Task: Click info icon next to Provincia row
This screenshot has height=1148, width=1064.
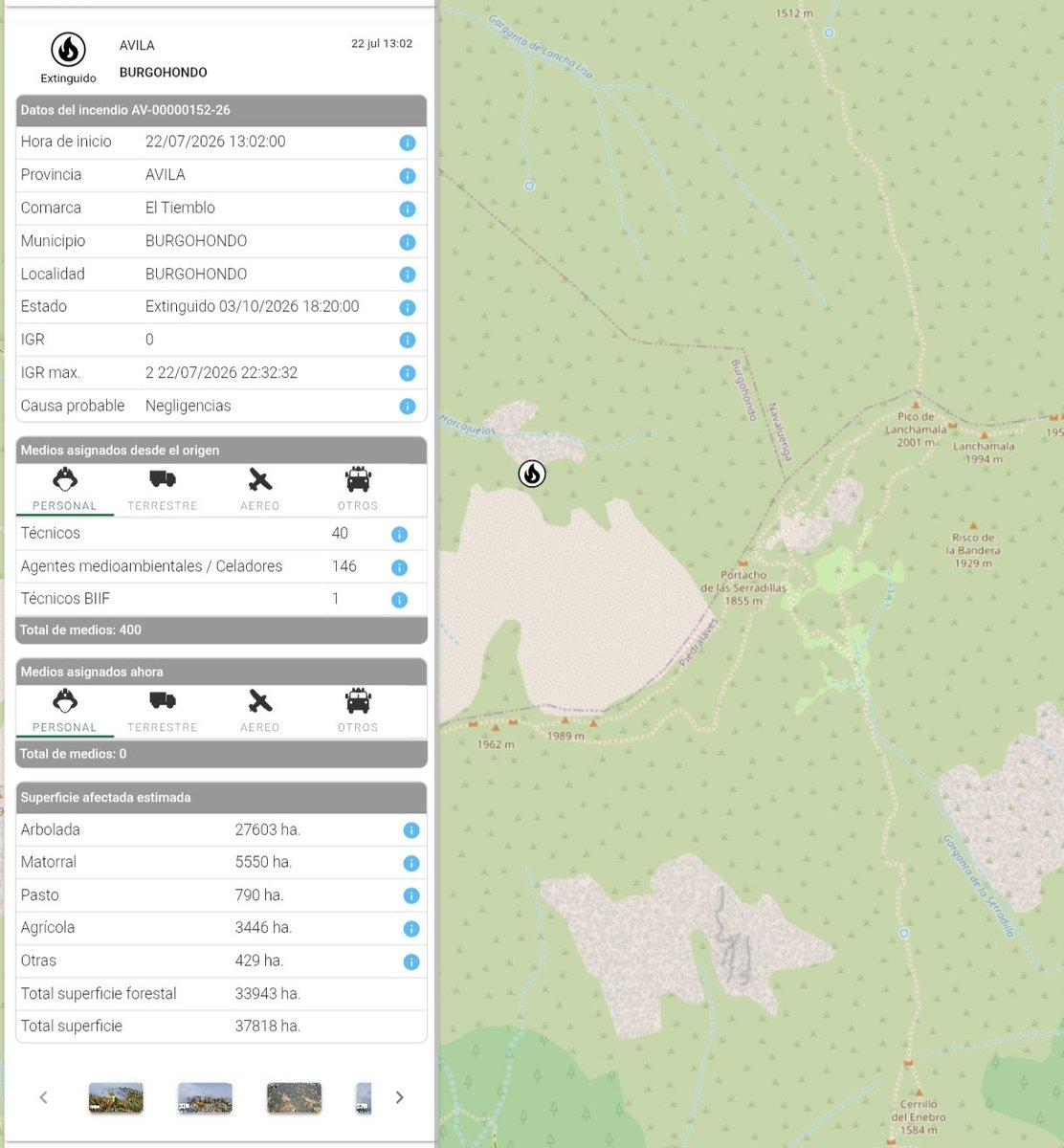Action: (x=407, y=176)
